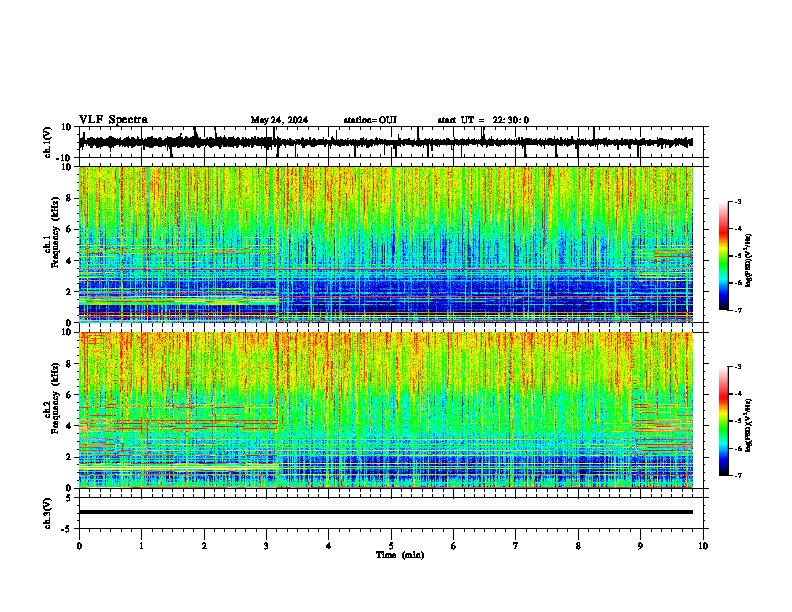Click the log(PSD) label beside ch.2 colorbar
This screenshot has width=792, height=612.
tap(748, 425)
